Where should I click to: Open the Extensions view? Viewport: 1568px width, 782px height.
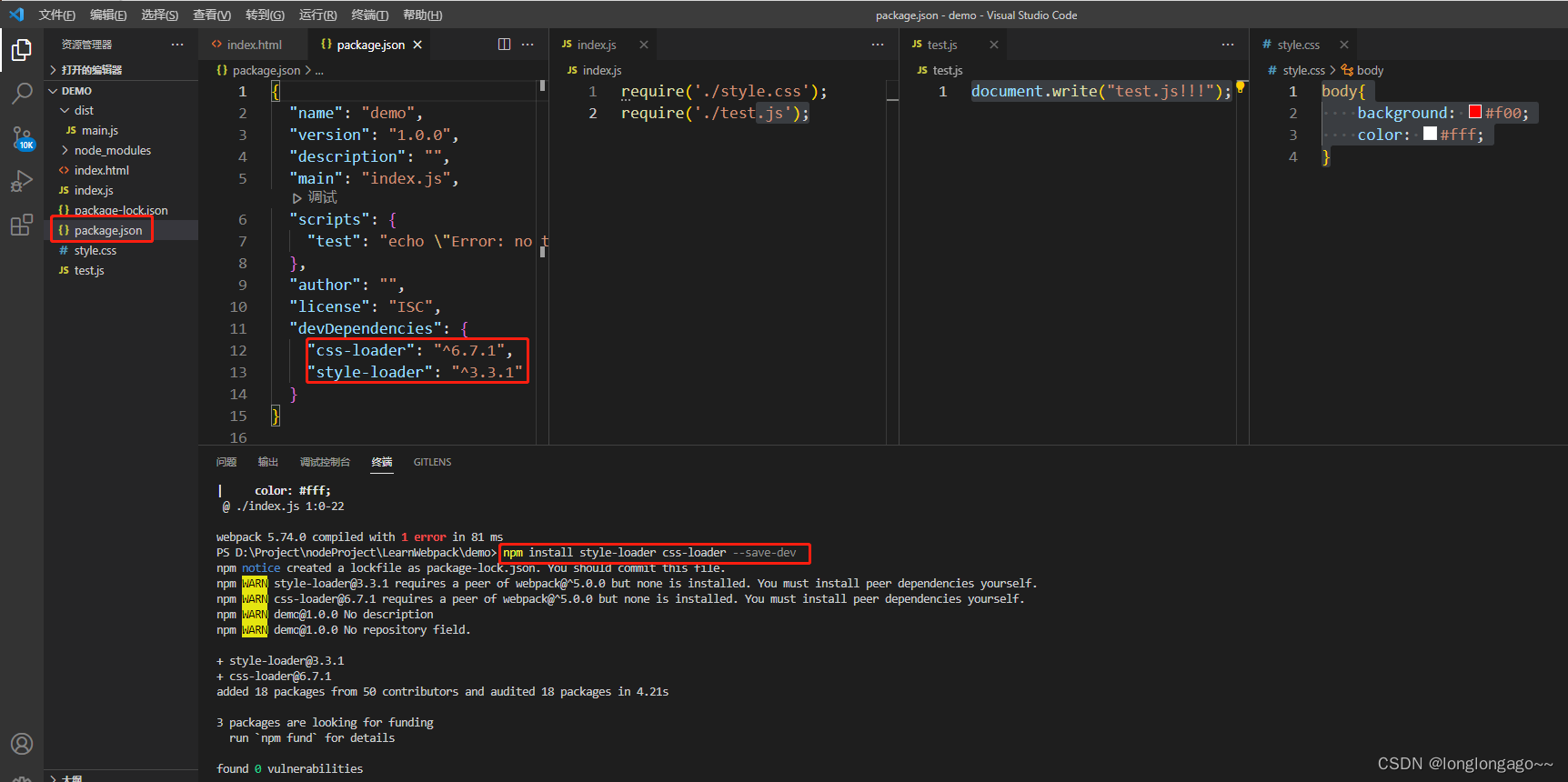click(x=22, y=225)
